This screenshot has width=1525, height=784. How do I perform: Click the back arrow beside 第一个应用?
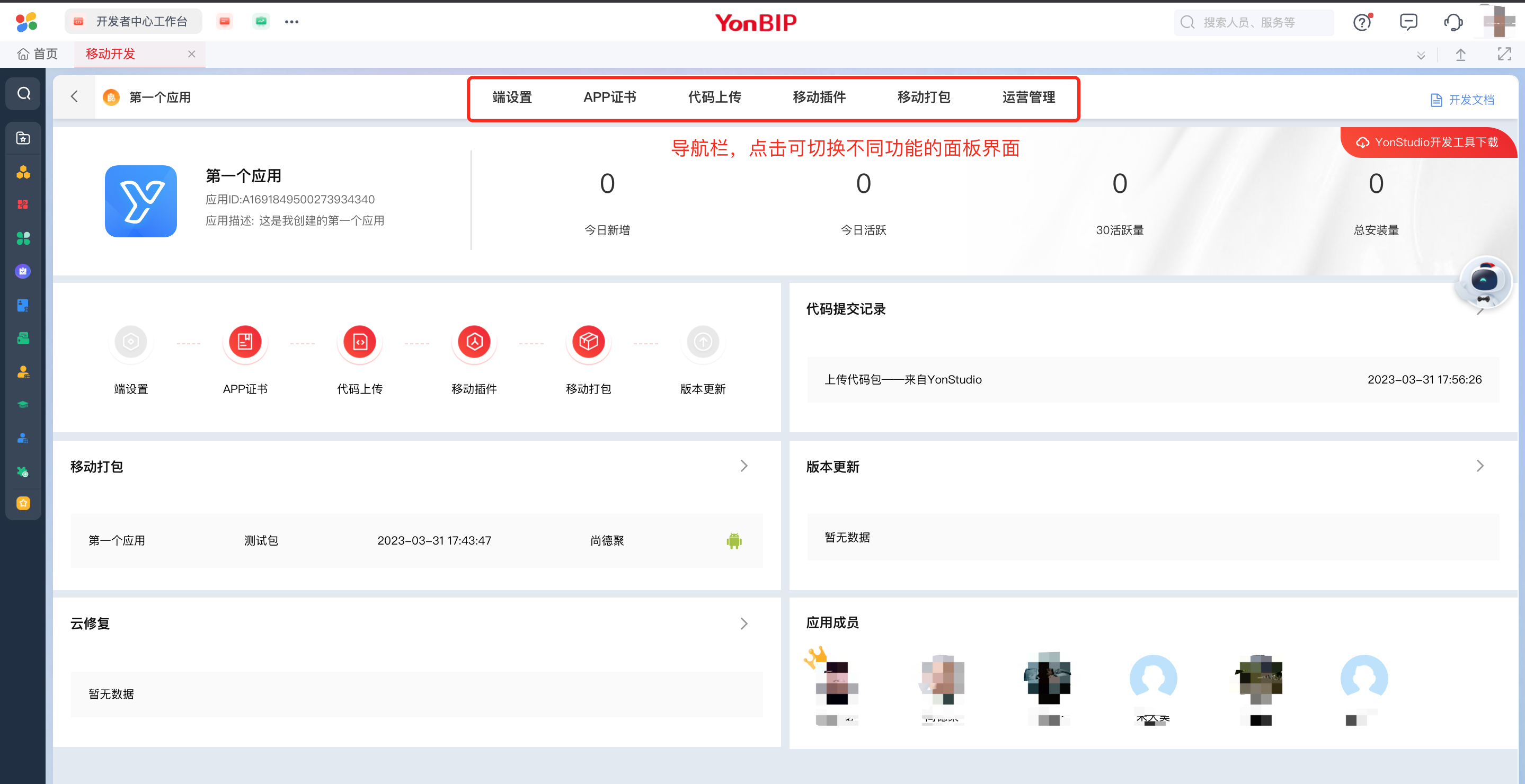pyautogui.click(x=75, y=97)
